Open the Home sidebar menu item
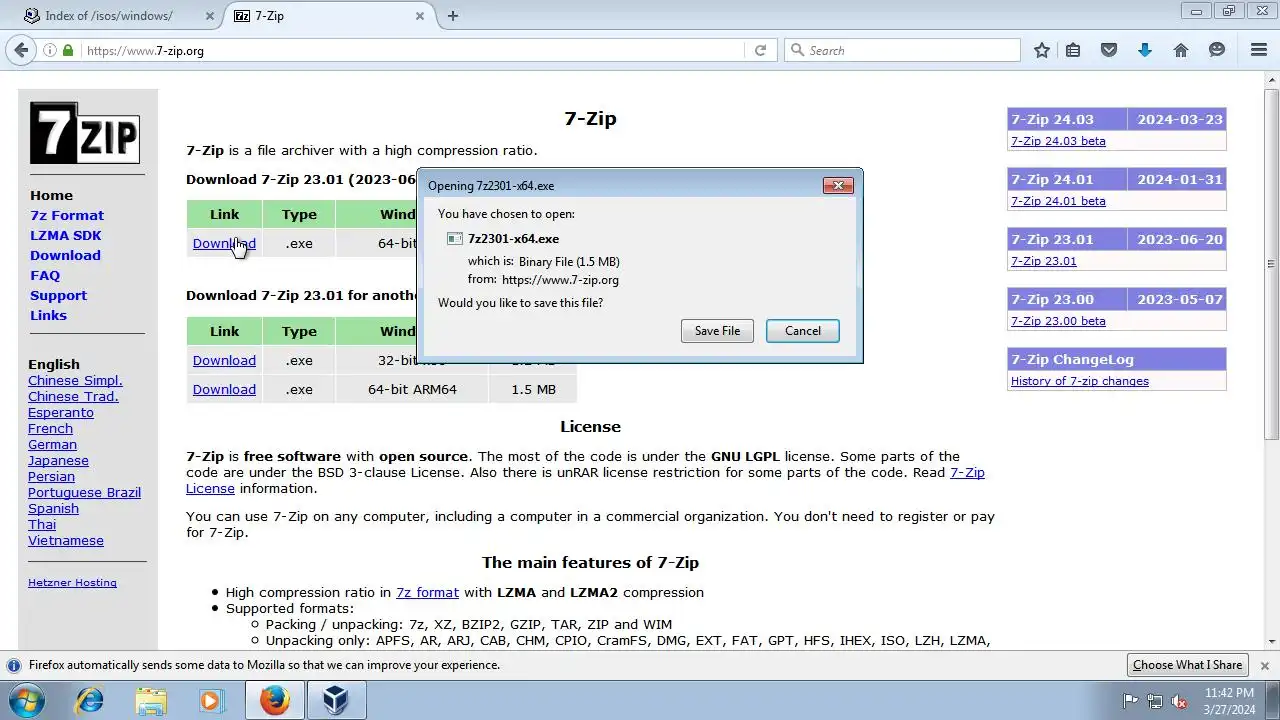 coord(51,195)
